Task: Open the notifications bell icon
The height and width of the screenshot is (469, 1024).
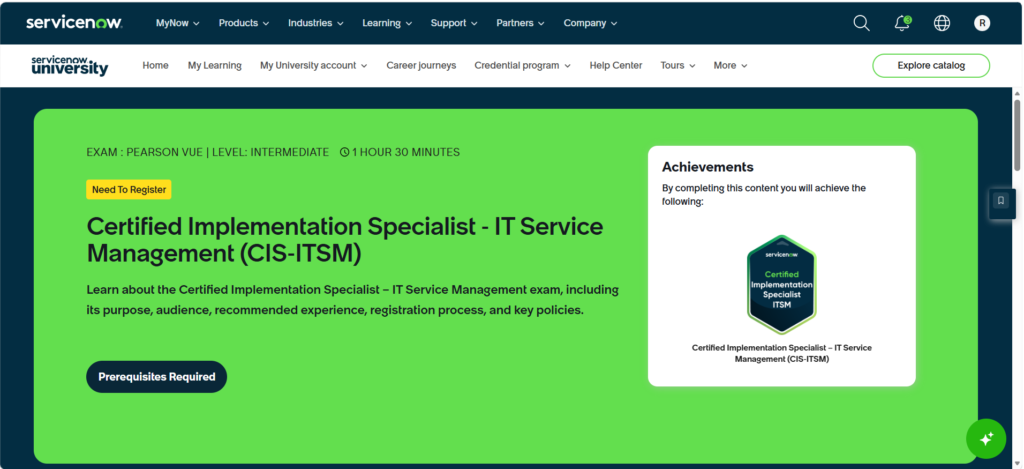Action: click(x=903, y=23)
